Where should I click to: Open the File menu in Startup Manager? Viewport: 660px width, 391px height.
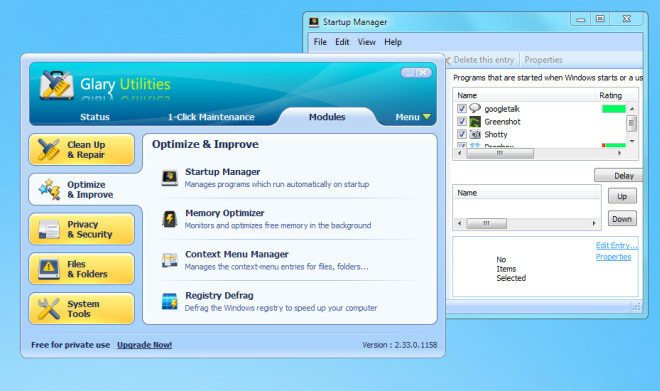click(x=320, y=42)
